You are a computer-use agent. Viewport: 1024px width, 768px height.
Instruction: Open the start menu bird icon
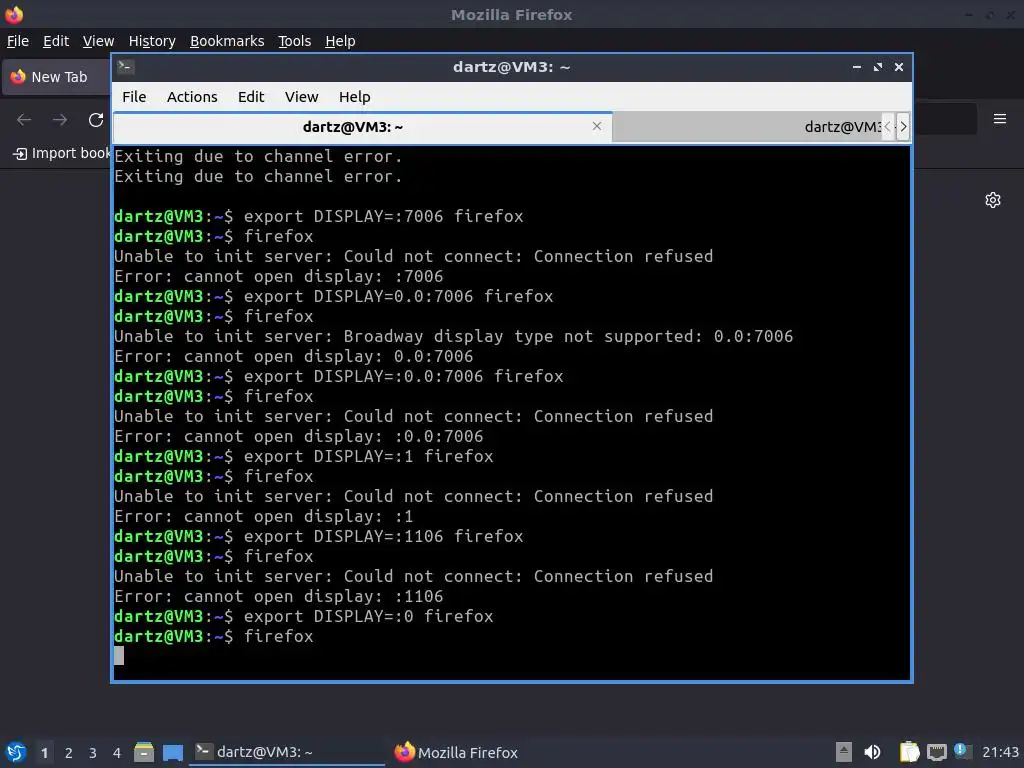point(16,752)
